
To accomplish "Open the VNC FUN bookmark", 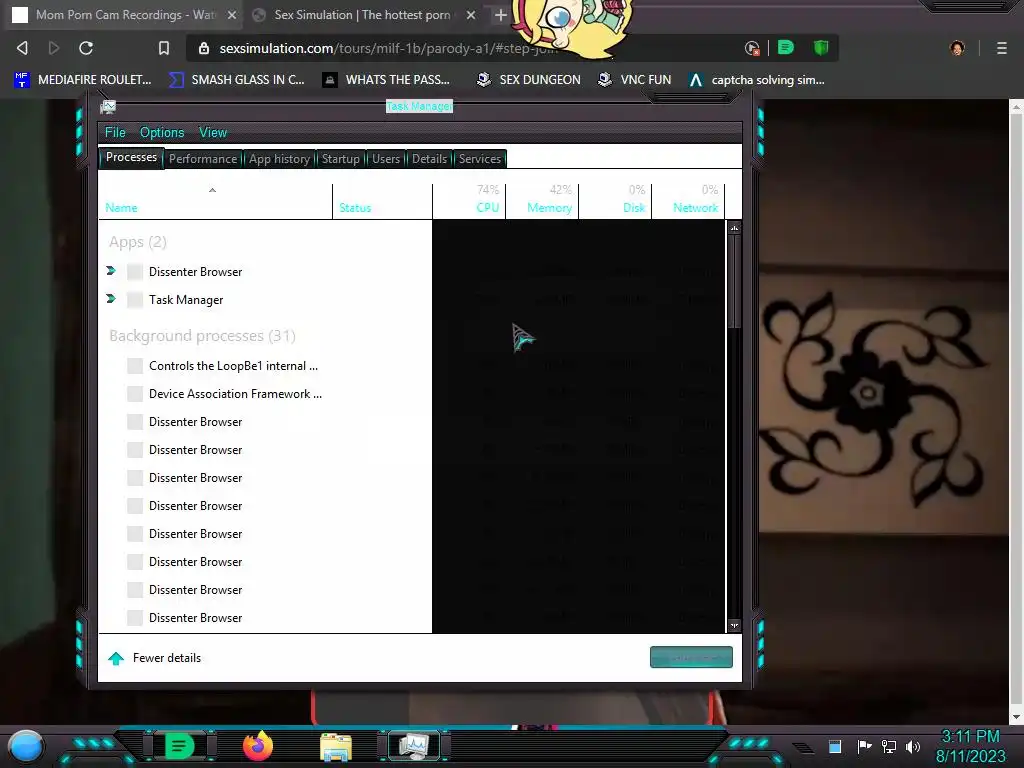I will [x=635, y=80].
